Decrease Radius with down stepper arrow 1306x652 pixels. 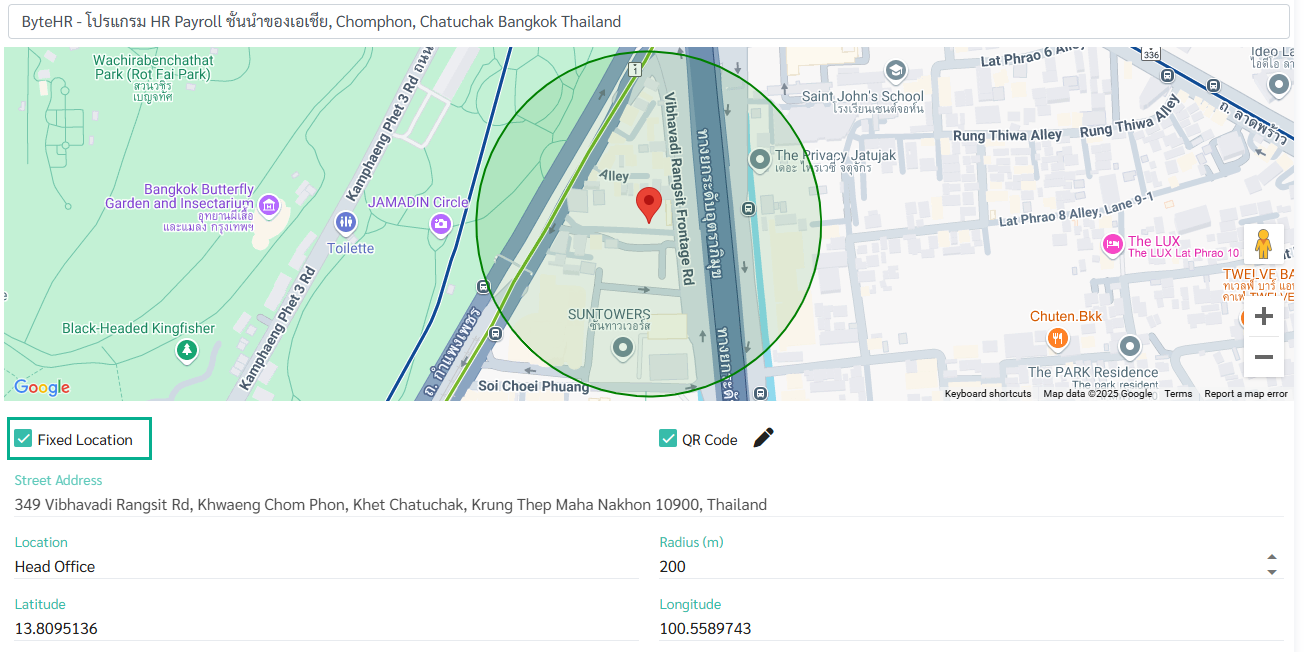tap(1272, 572)
